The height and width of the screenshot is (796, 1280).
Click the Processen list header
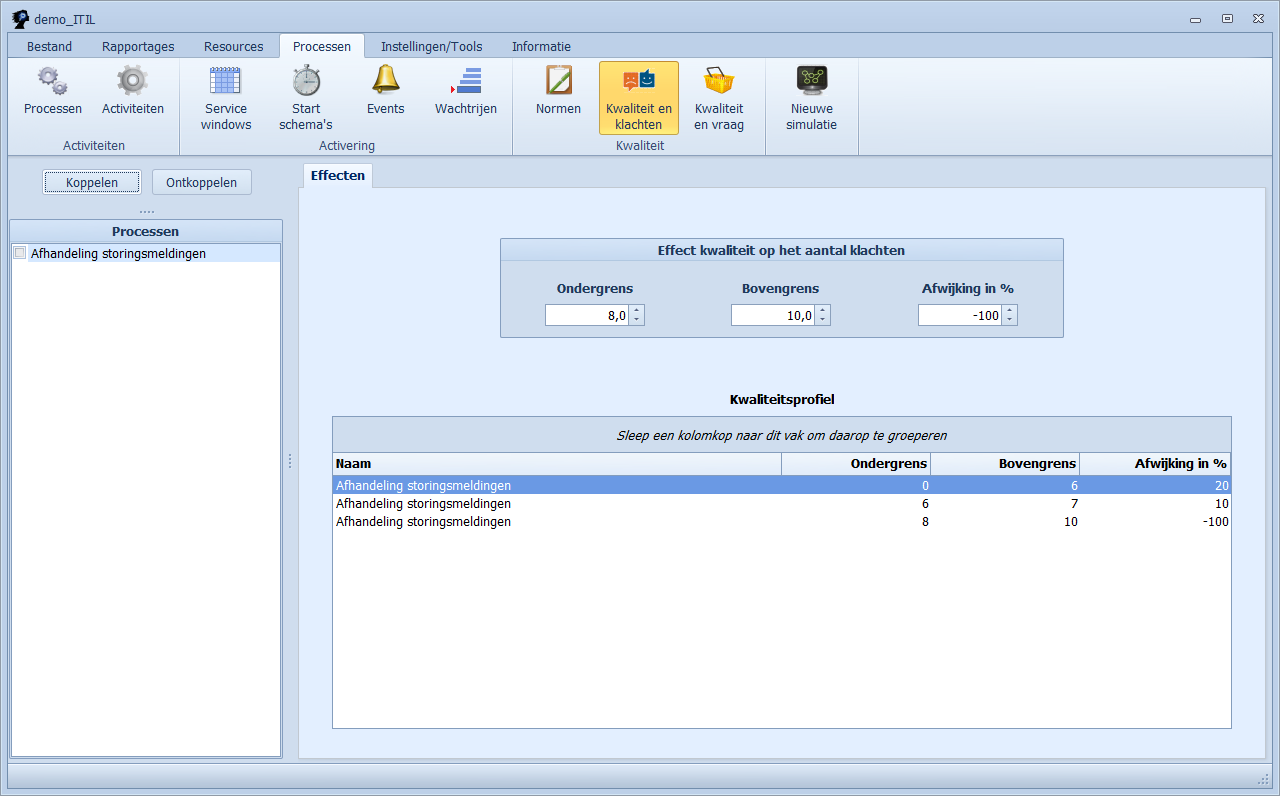[x=146, y=231]
